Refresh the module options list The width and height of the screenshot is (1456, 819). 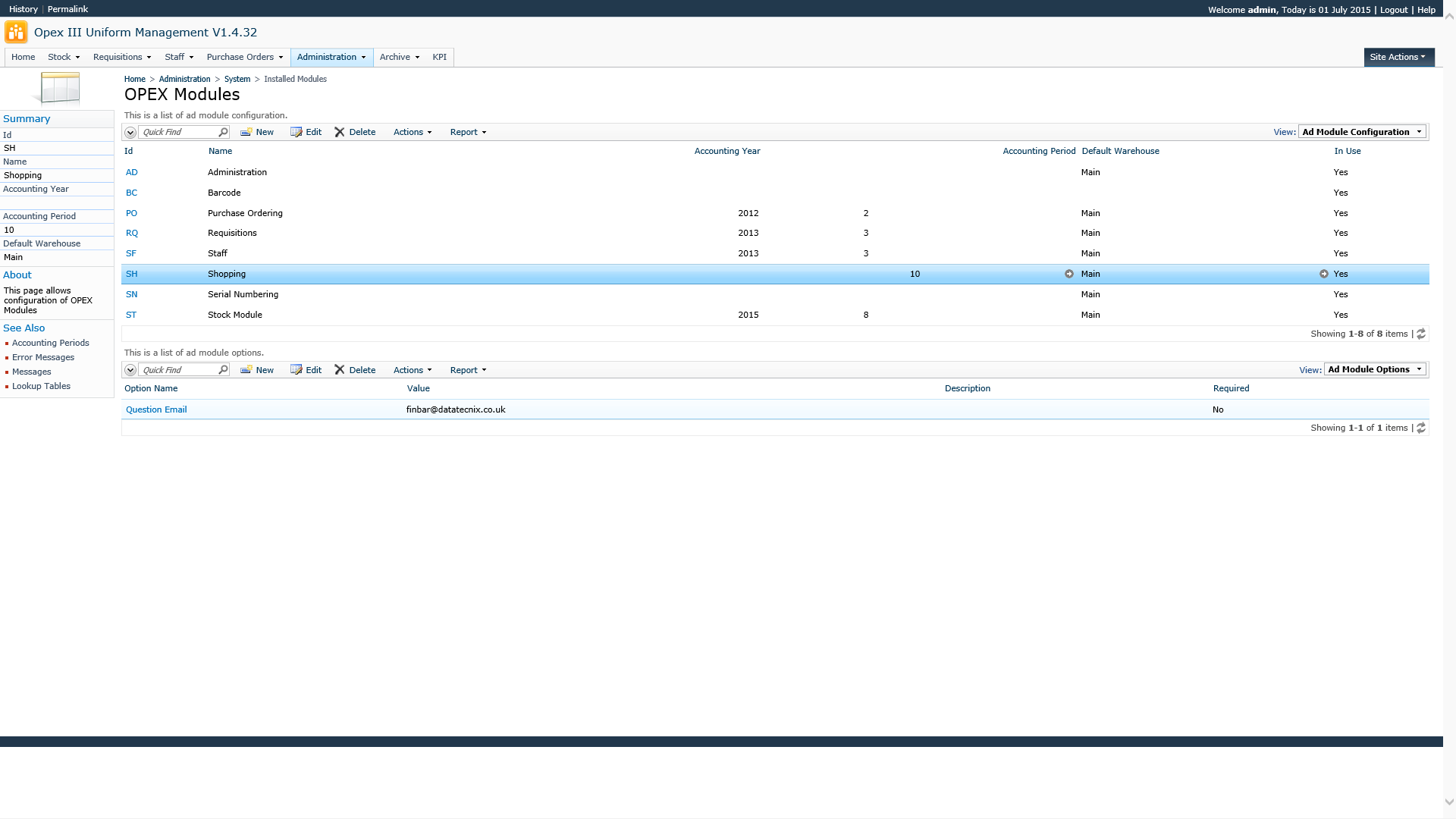coord(1421,428)
